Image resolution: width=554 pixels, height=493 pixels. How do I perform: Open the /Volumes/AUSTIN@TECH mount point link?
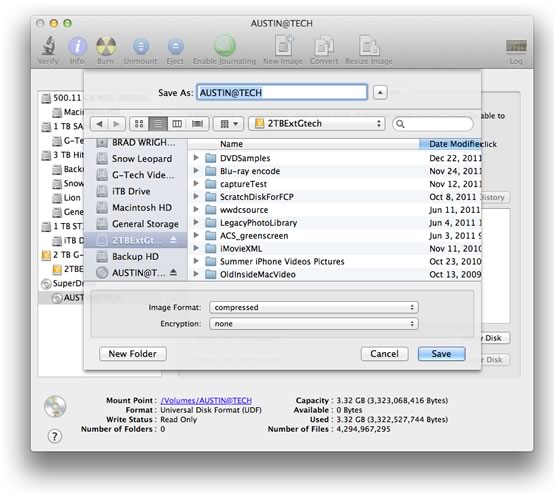tap(206, 400)
